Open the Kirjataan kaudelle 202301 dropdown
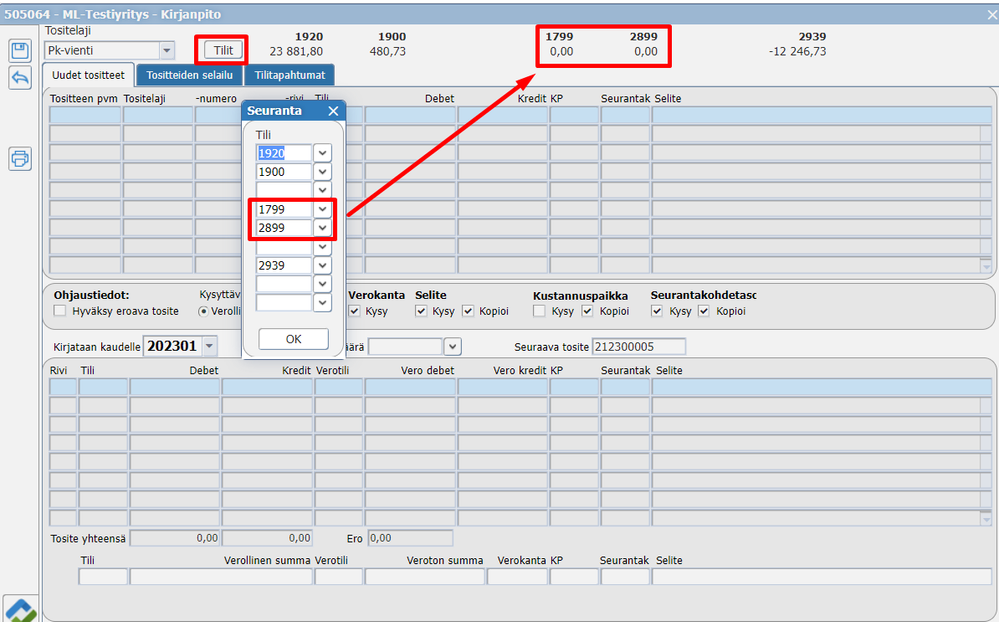This screenshot has width=999, height=622. (210, 346)
